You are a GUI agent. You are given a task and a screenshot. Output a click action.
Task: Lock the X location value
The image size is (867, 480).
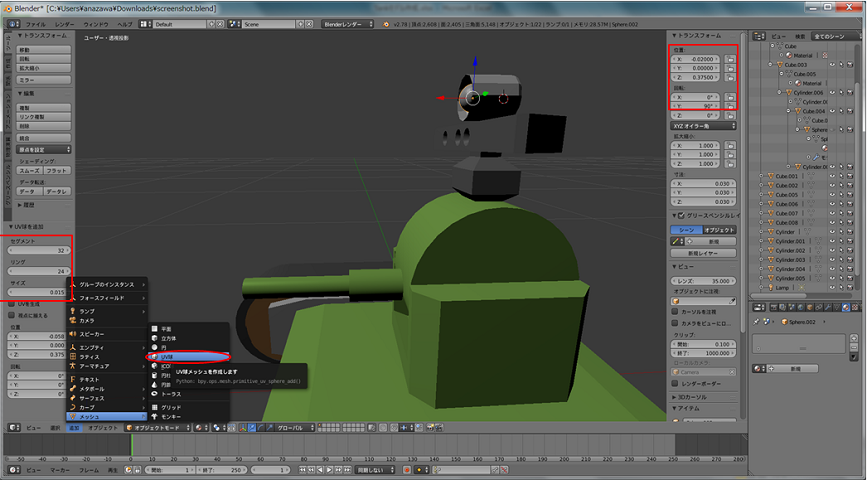731,59
